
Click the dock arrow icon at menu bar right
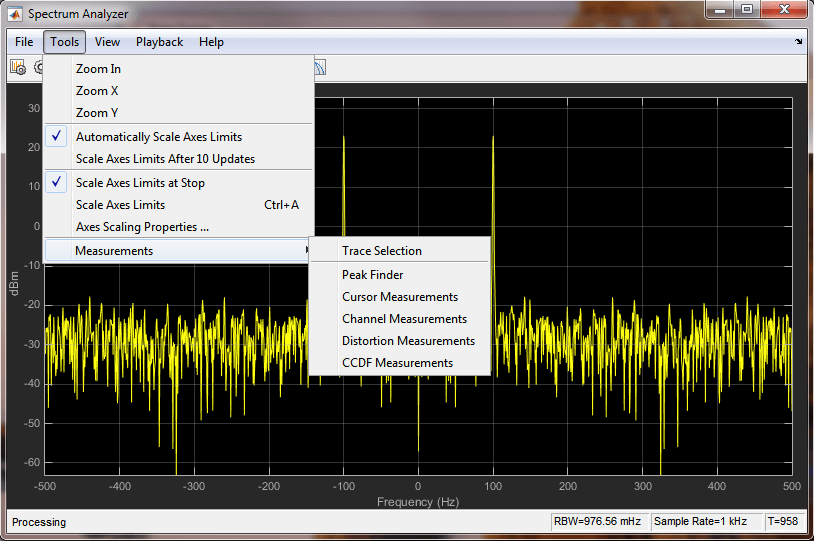tap(798, 42)
